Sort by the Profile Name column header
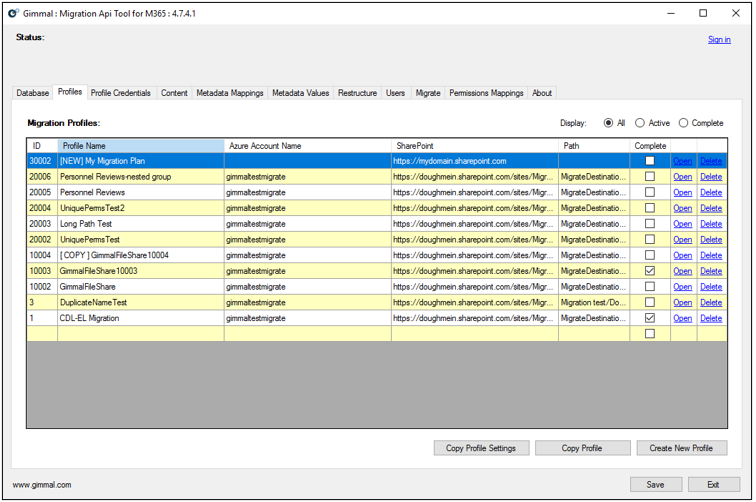 (x=140, y=146)
